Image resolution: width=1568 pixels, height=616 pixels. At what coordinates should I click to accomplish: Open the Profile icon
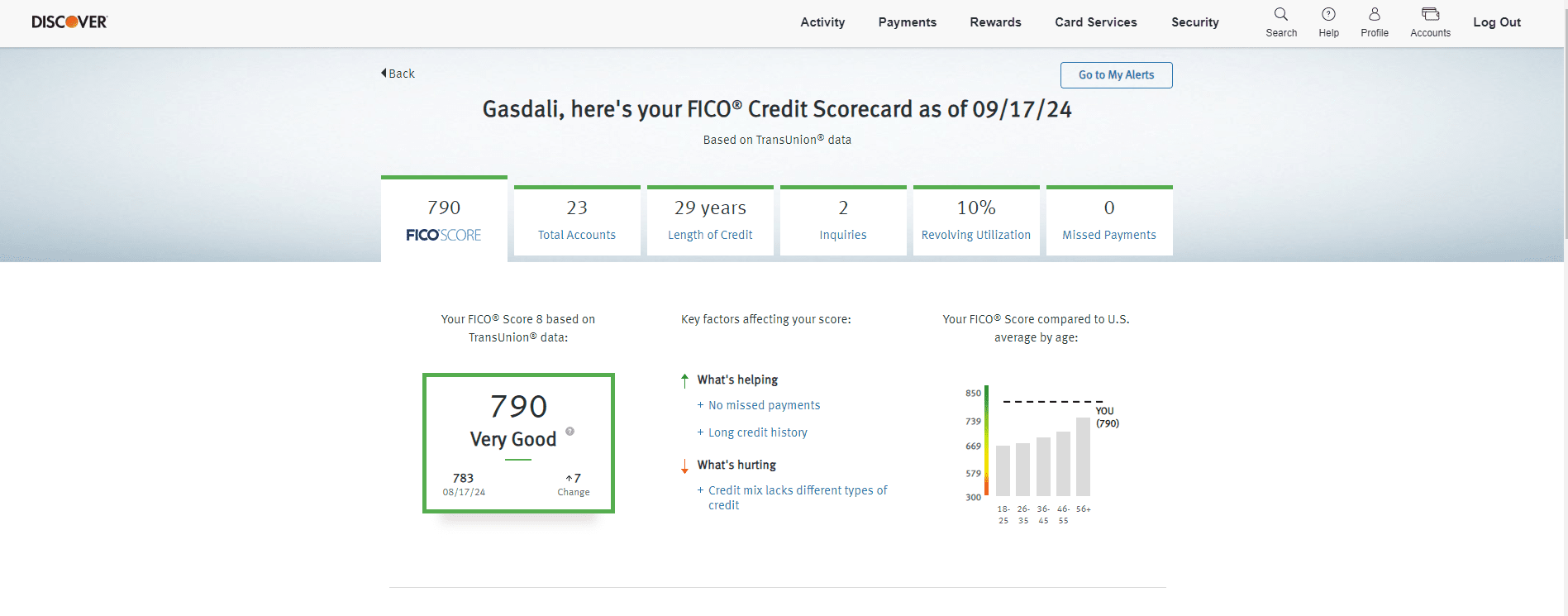pyautogui.click(x=1374, y=15)
